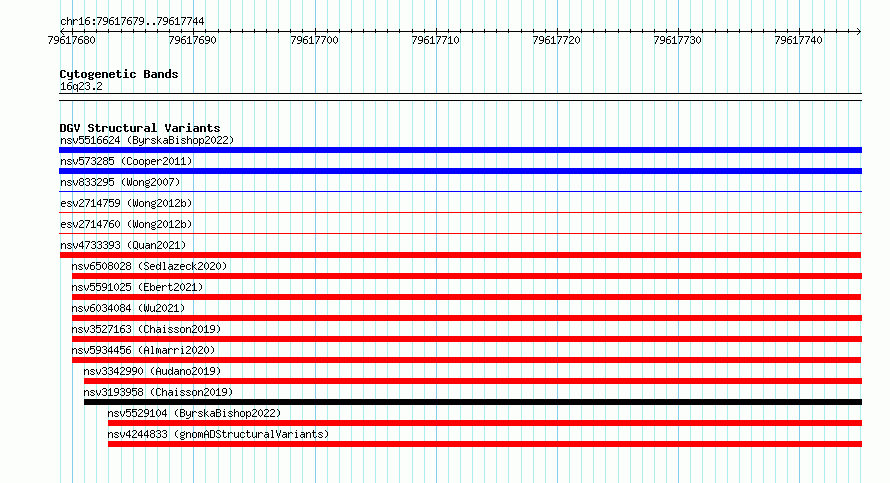Click nsv5934456 (Almarri2020) label
The height and width of the screenshot is (483, 890).
144,350
